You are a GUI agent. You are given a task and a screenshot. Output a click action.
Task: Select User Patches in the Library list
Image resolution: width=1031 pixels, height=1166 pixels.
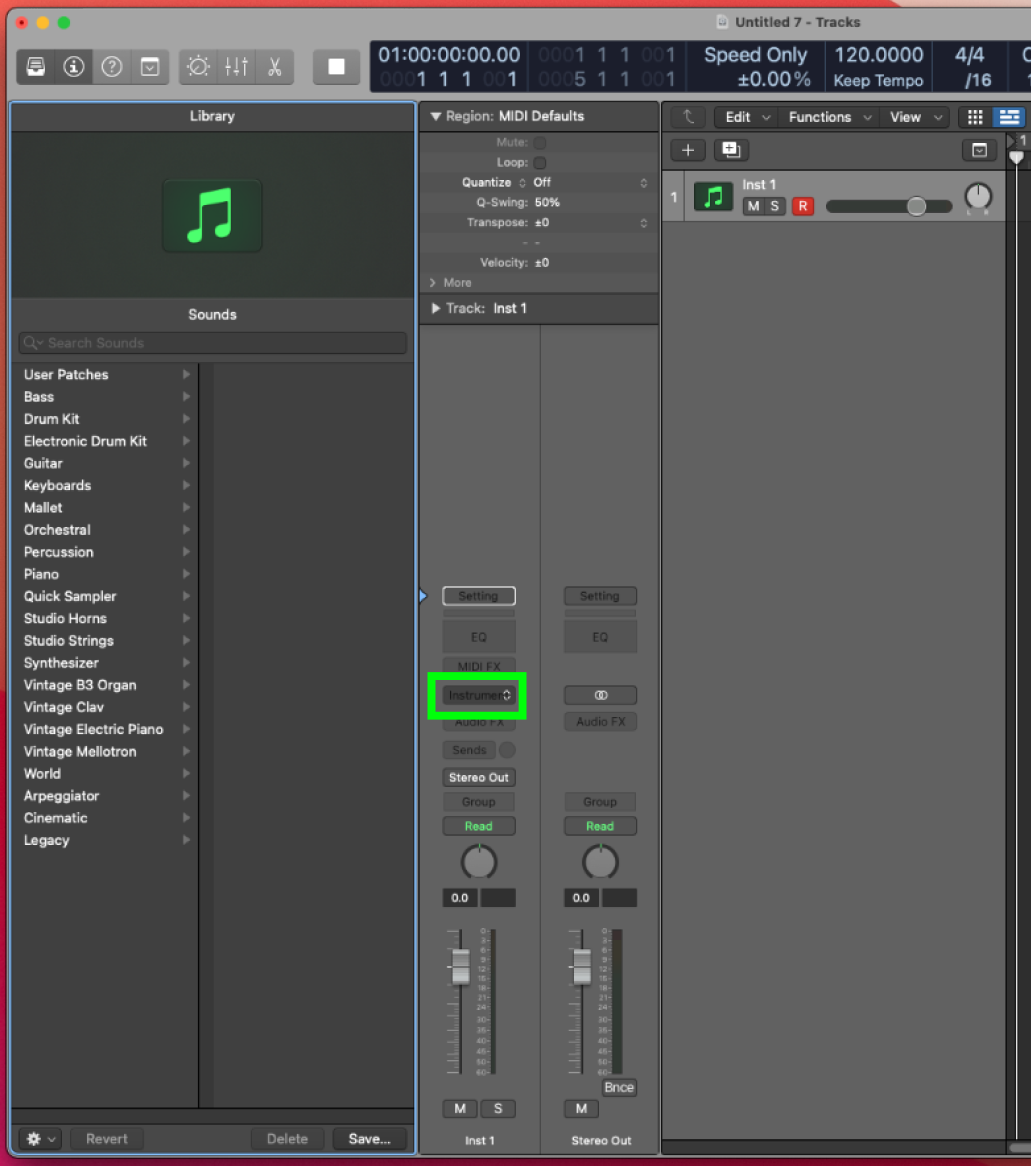tap(106, 375)
